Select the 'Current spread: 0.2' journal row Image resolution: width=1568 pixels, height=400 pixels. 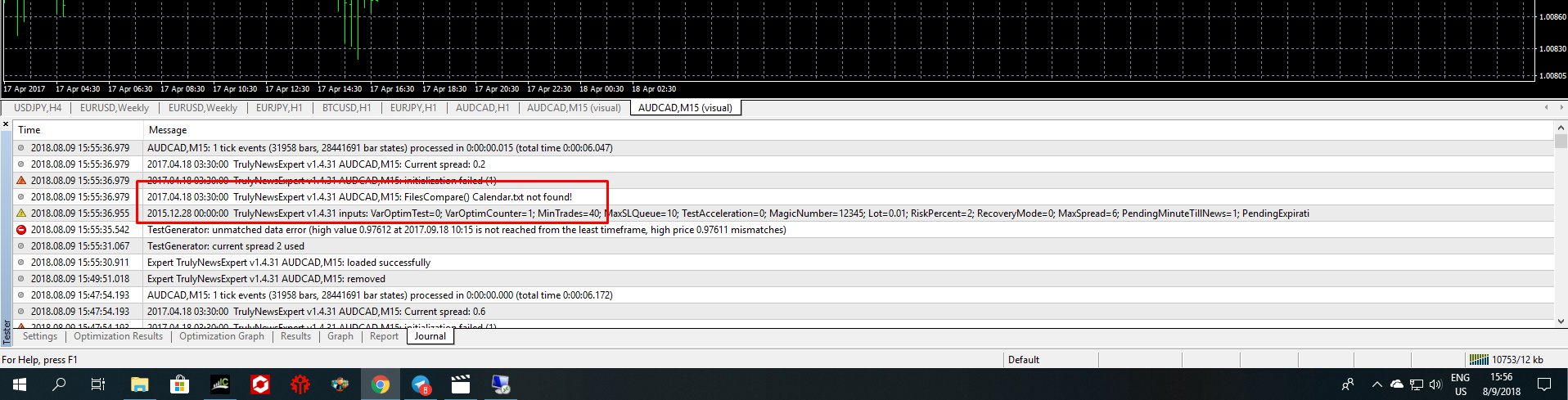coord(783,164)
